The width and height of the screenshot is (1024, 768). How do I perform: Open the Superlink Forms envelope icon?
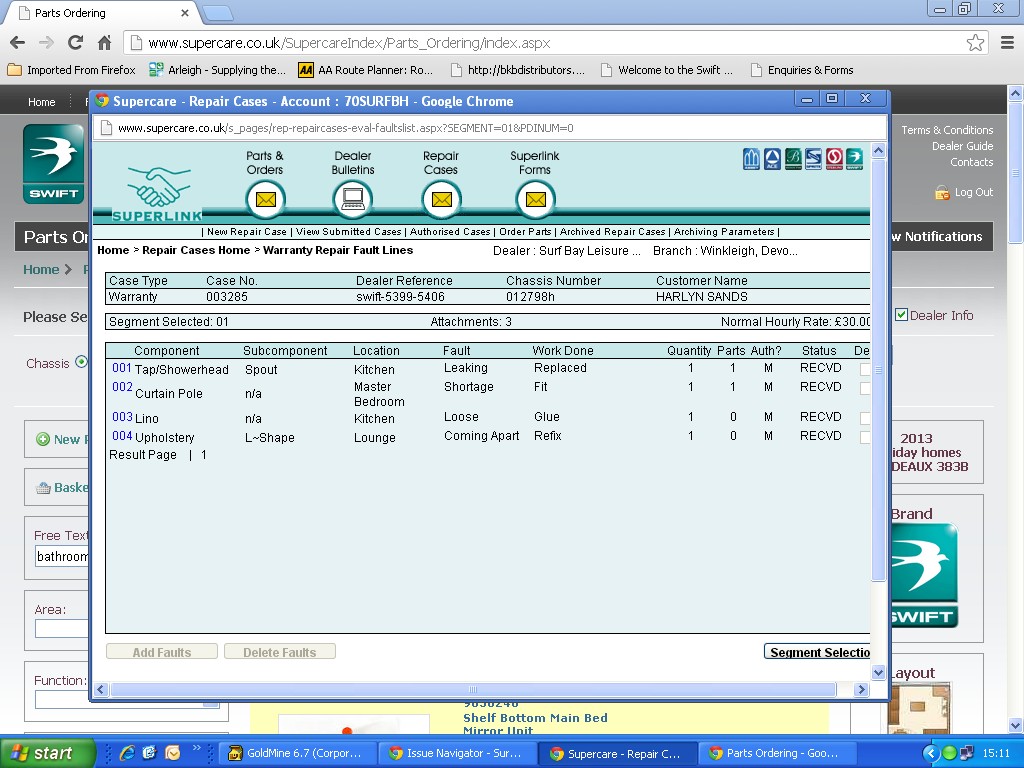(x=535, y=199)
